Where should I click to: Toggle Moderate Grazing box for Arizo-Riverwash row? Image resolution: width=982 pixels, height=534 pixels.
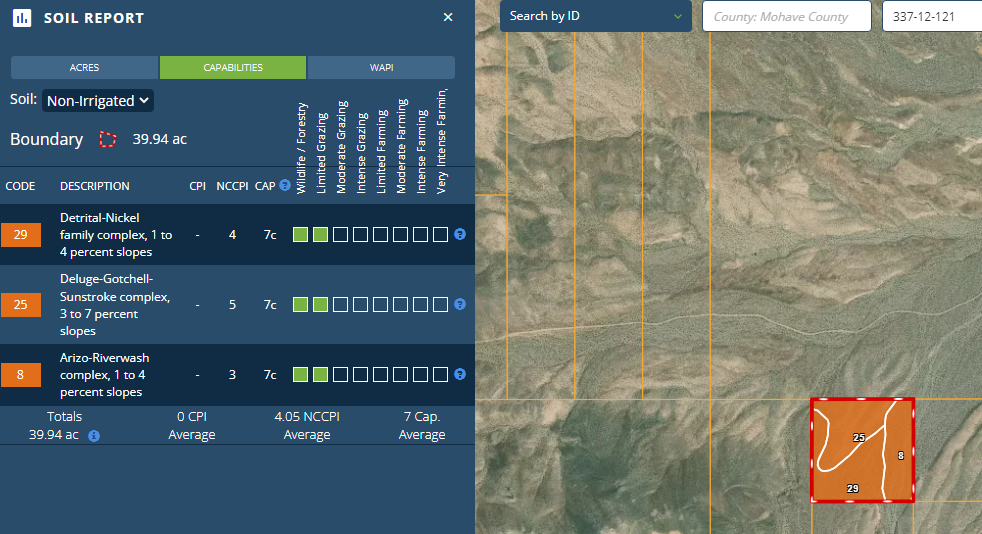[x=340, y=374]
